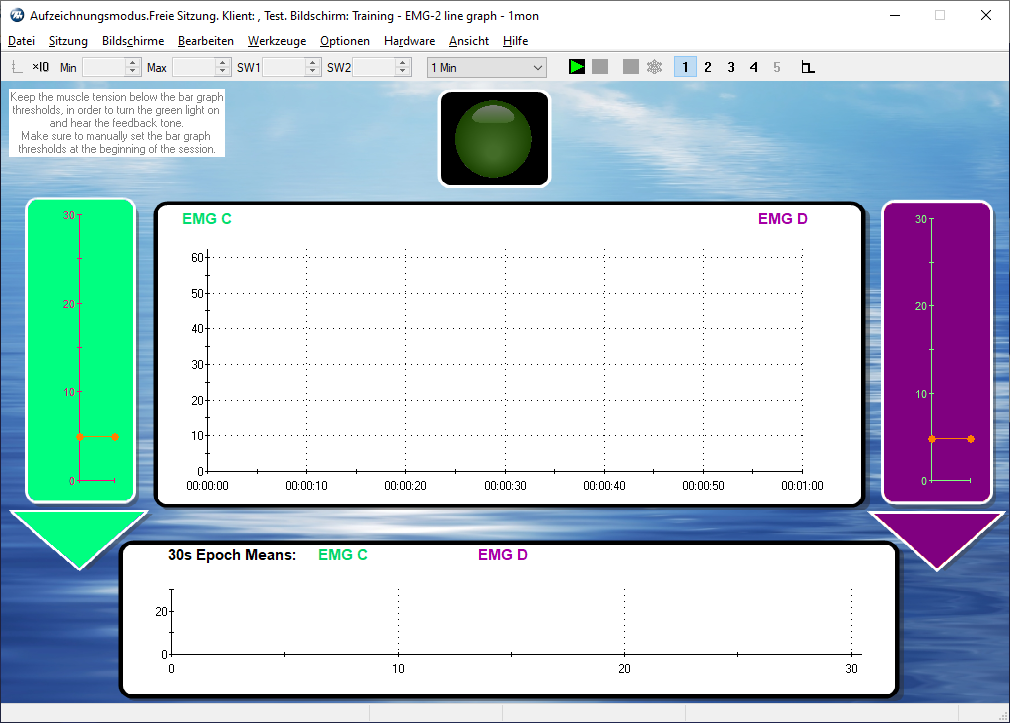Open the Bildschirme menu
This screenshot has width=1010, height=723.
tap(133, 41)
